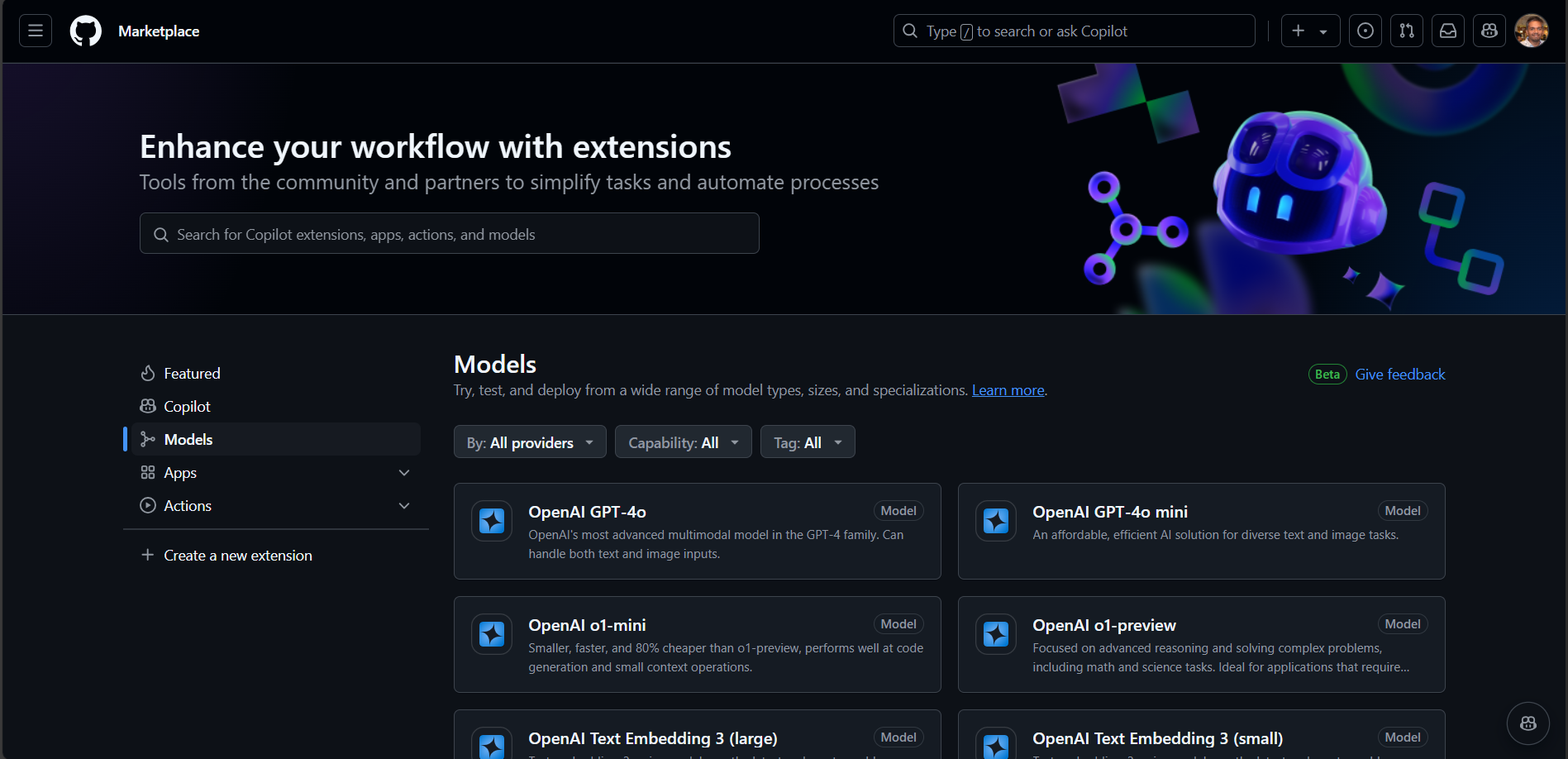Image resolution: width=1568 pixels, height=759 pixels.
Task: Click the Model badge on GPT-4o mini card
Action: coord(1403,511)
